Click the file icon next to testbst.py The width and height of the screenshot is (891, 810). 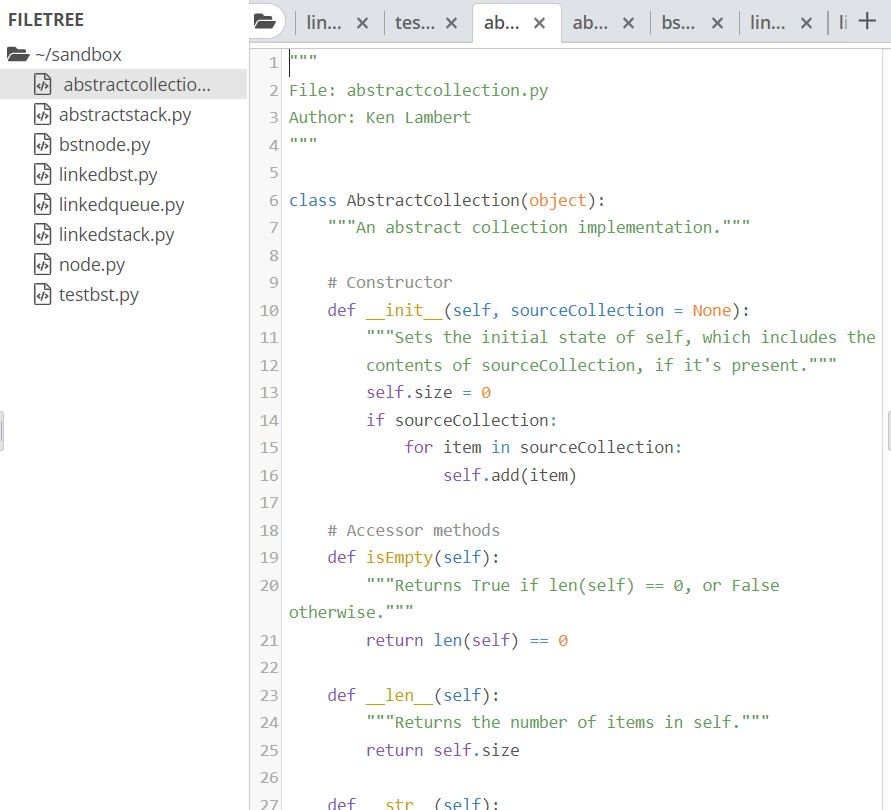tap(44, 294)
